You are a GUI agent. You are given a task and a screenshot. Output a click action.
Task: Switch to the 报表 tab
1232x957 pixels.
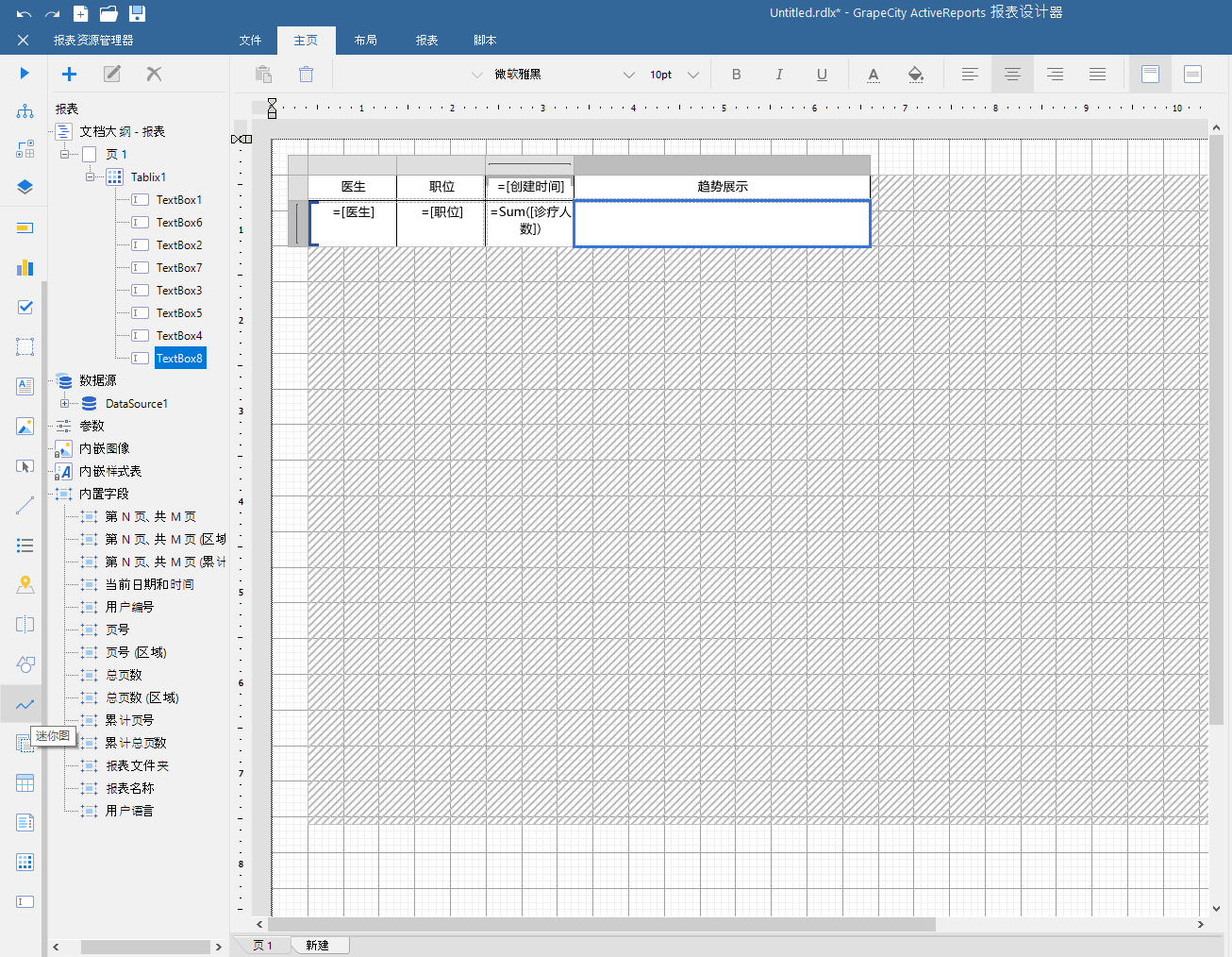[427, 41]
